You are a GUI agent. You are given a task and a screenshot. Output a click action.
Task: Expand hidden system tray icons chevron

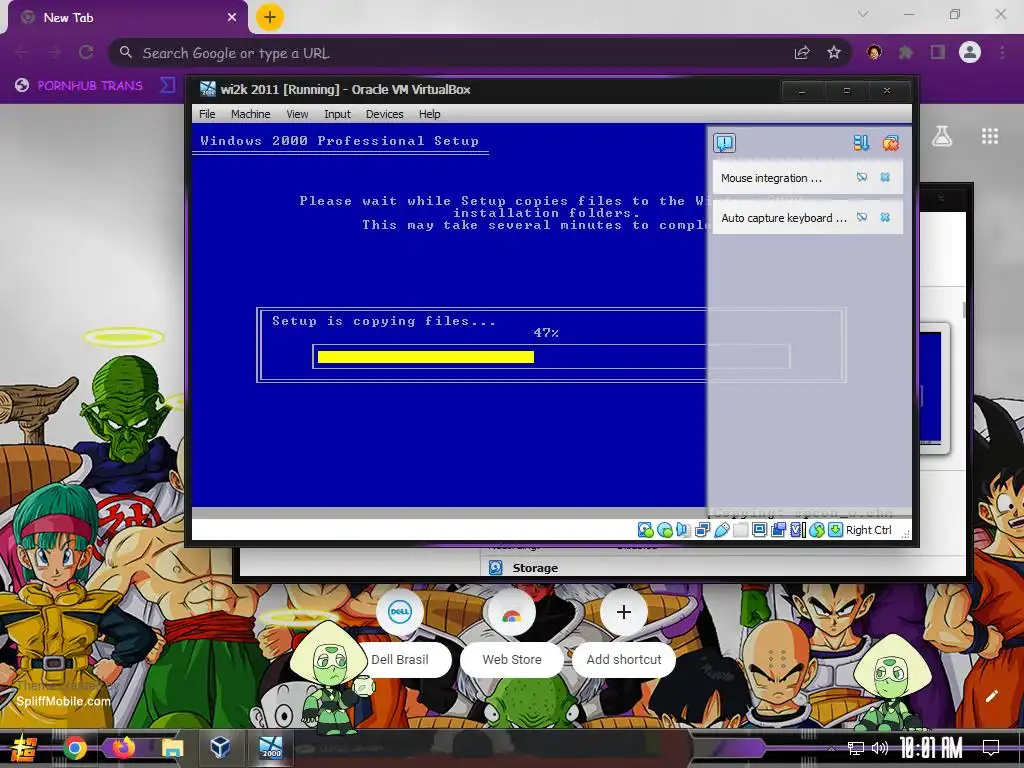tap(831, 748)
